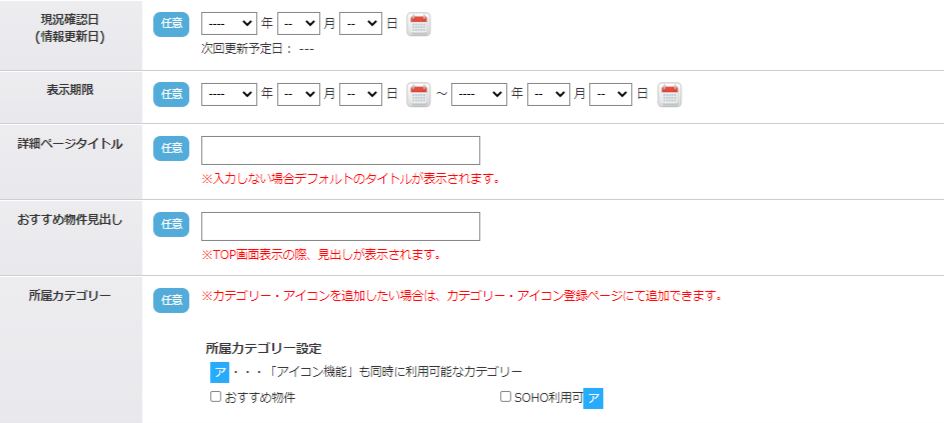Open 表示期限 end month dropdown

click(548, 94)
